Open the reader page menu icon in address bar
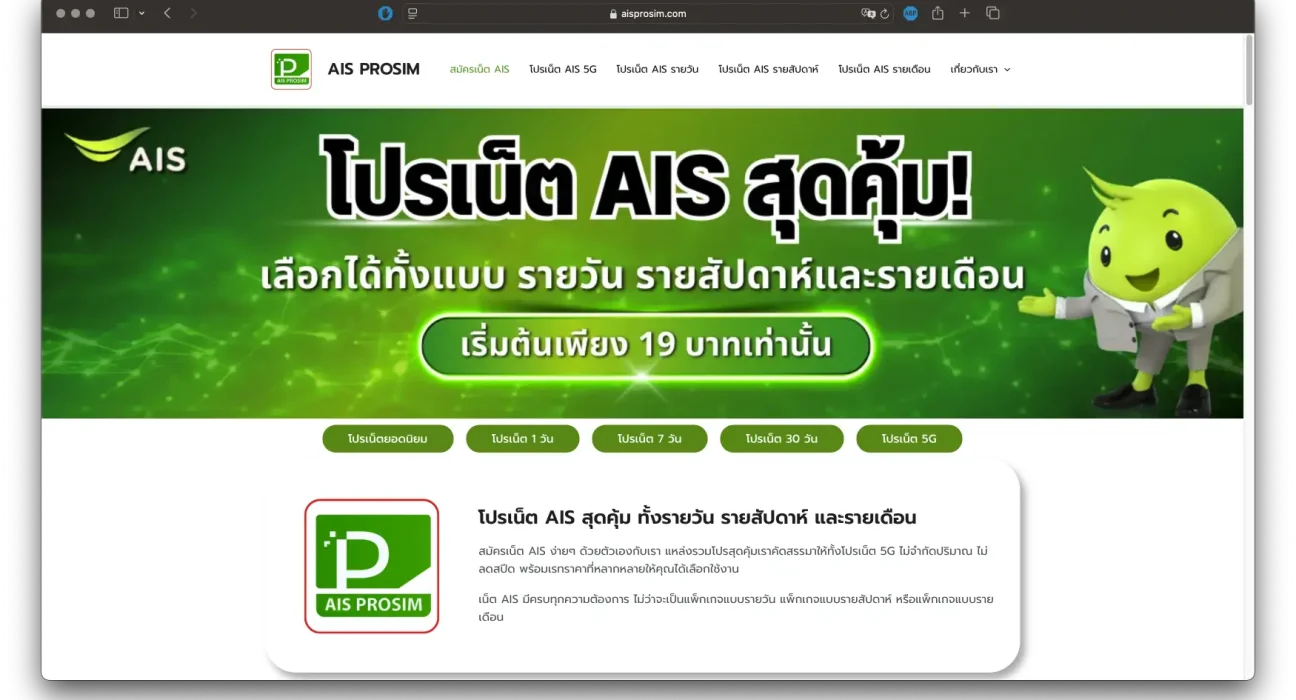 [x=413, y=13]
